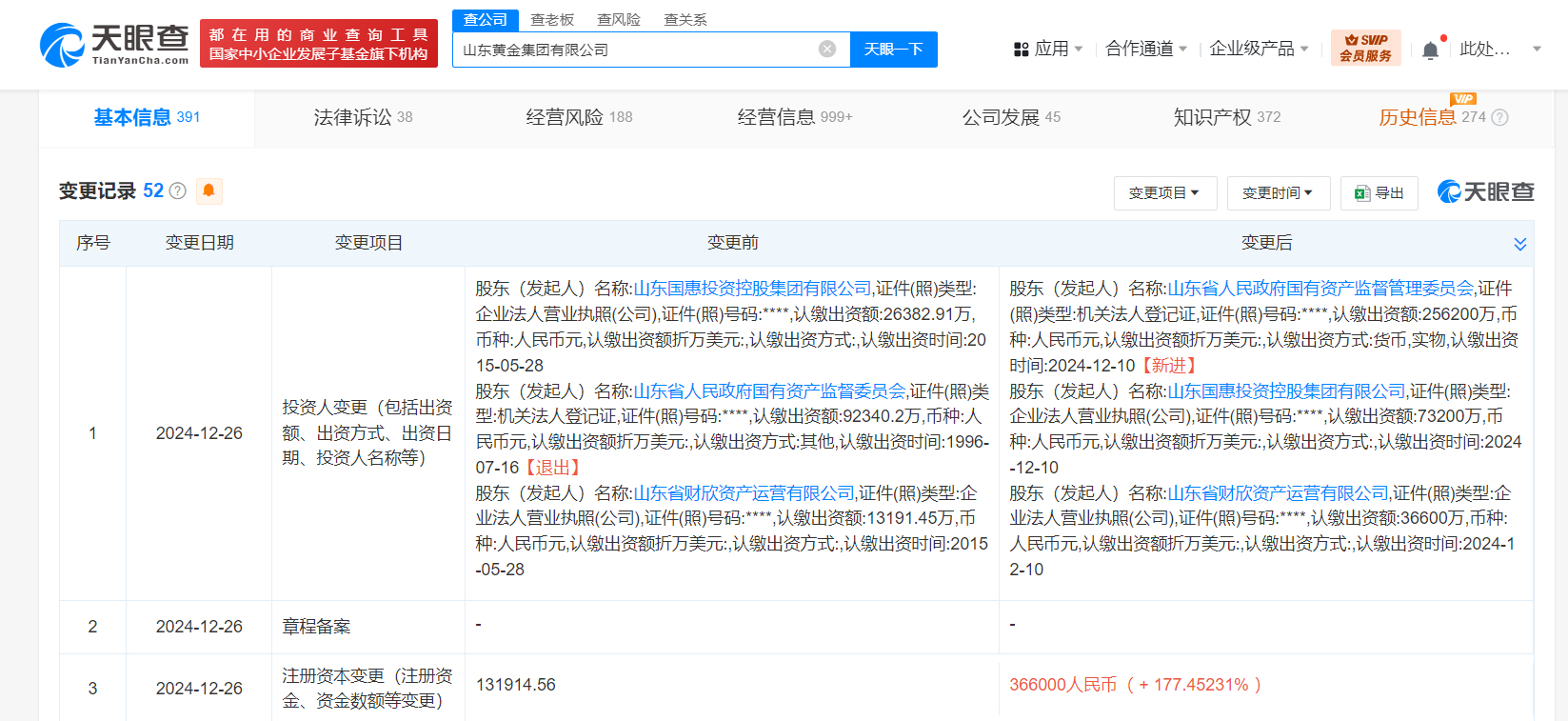Expand the table with the double chevron icon
Screen dimensions: 1568x721
(x=1519, y=244)
